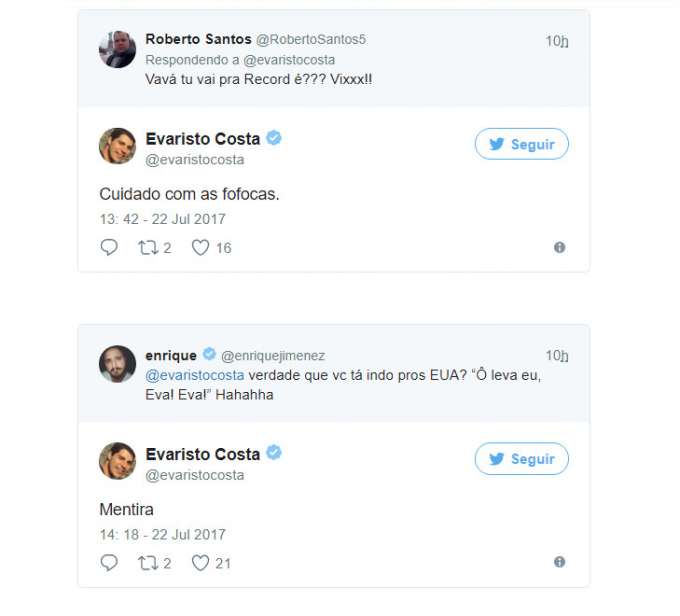Open enrique's profile avatar

[117, 364]
